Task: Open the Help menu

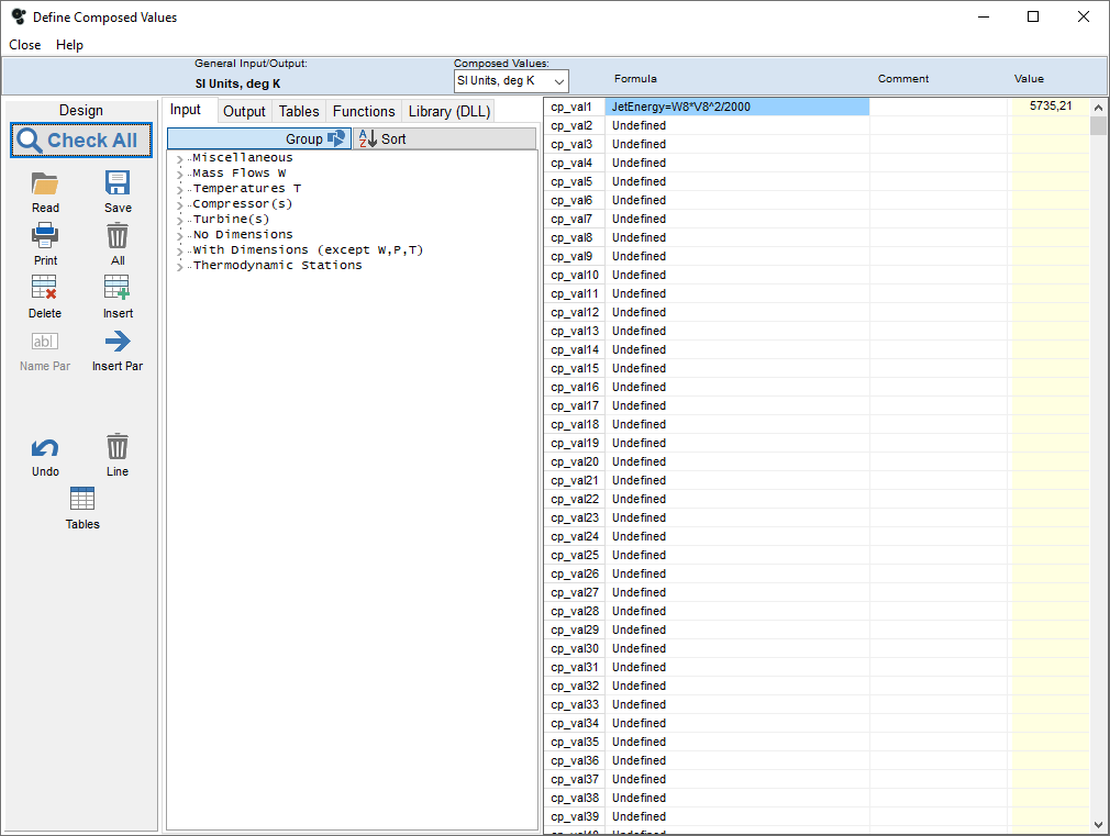Action: tap(69, 44)
